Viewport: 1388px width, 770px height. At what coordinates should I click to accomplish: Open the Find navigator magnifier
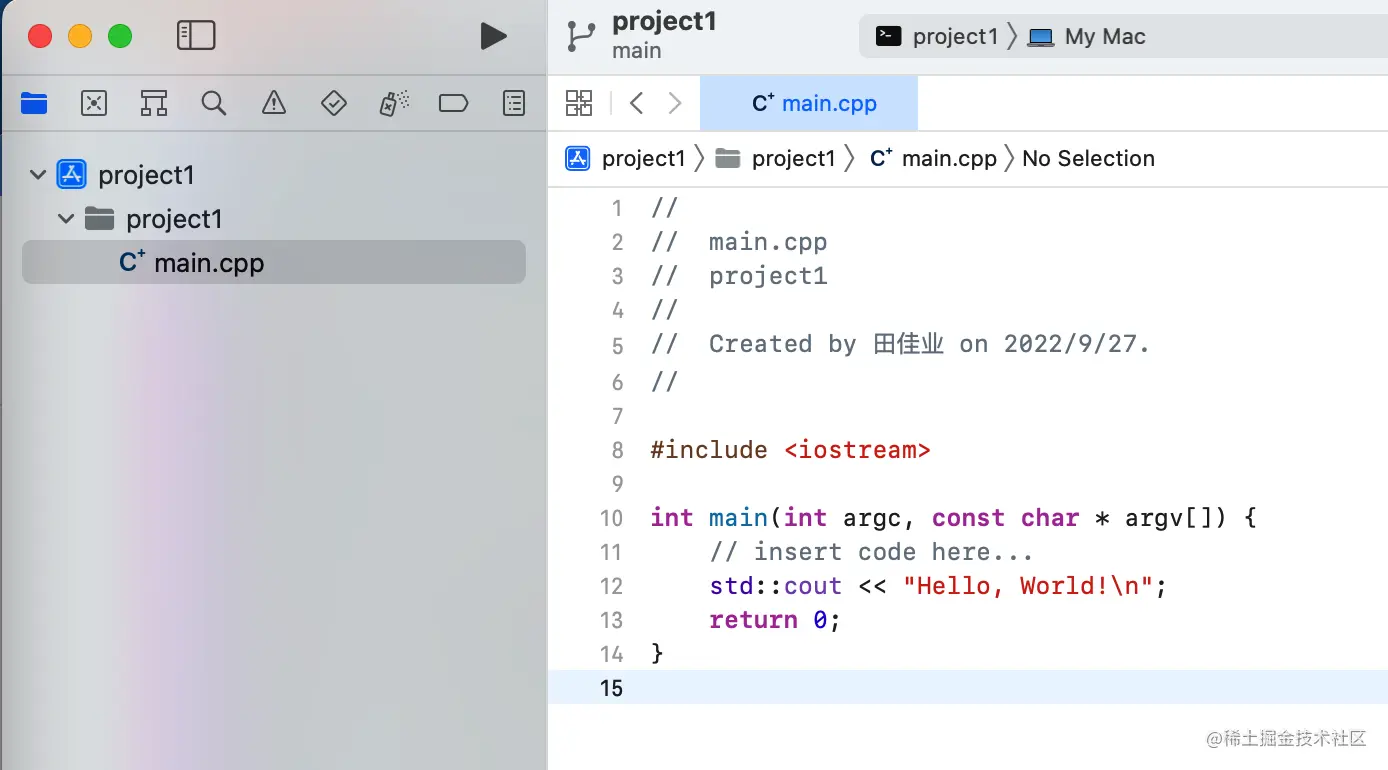214,102
